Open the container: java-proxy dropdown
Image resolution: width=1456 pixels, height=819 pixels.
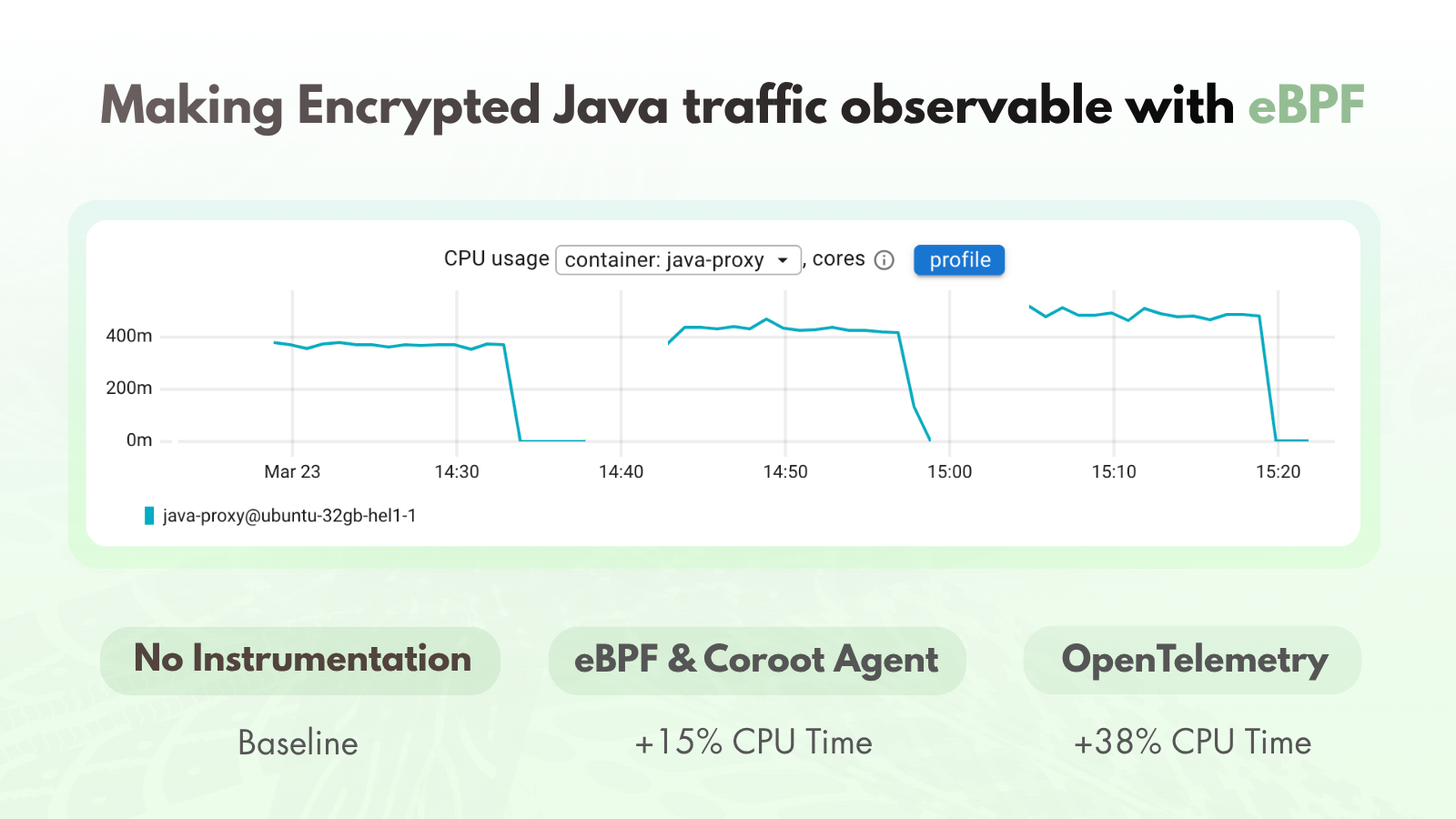click(678, 260)
